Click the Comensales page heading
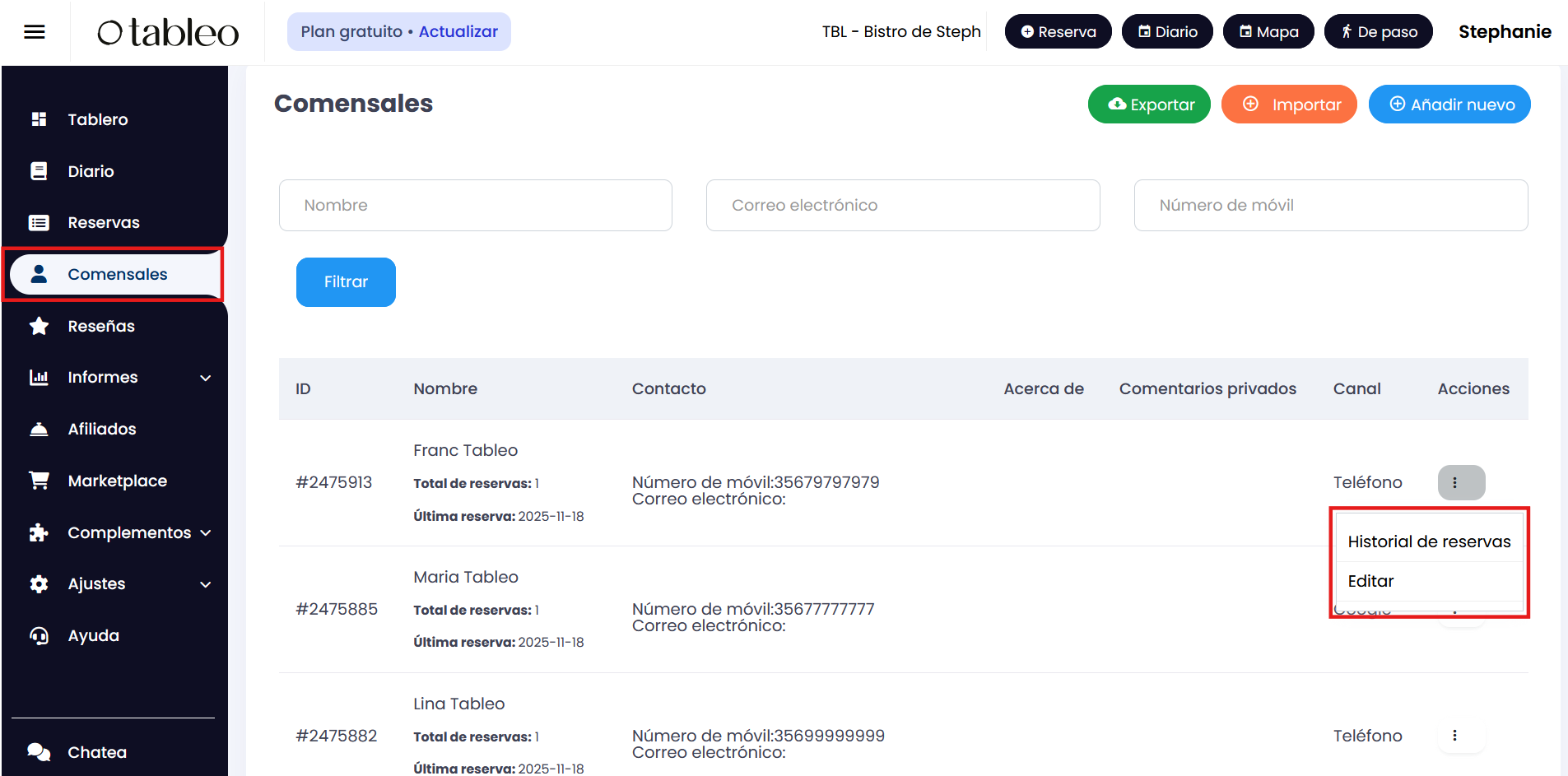The width and height of the screenshot is (1568, 776). click(354, 104)
